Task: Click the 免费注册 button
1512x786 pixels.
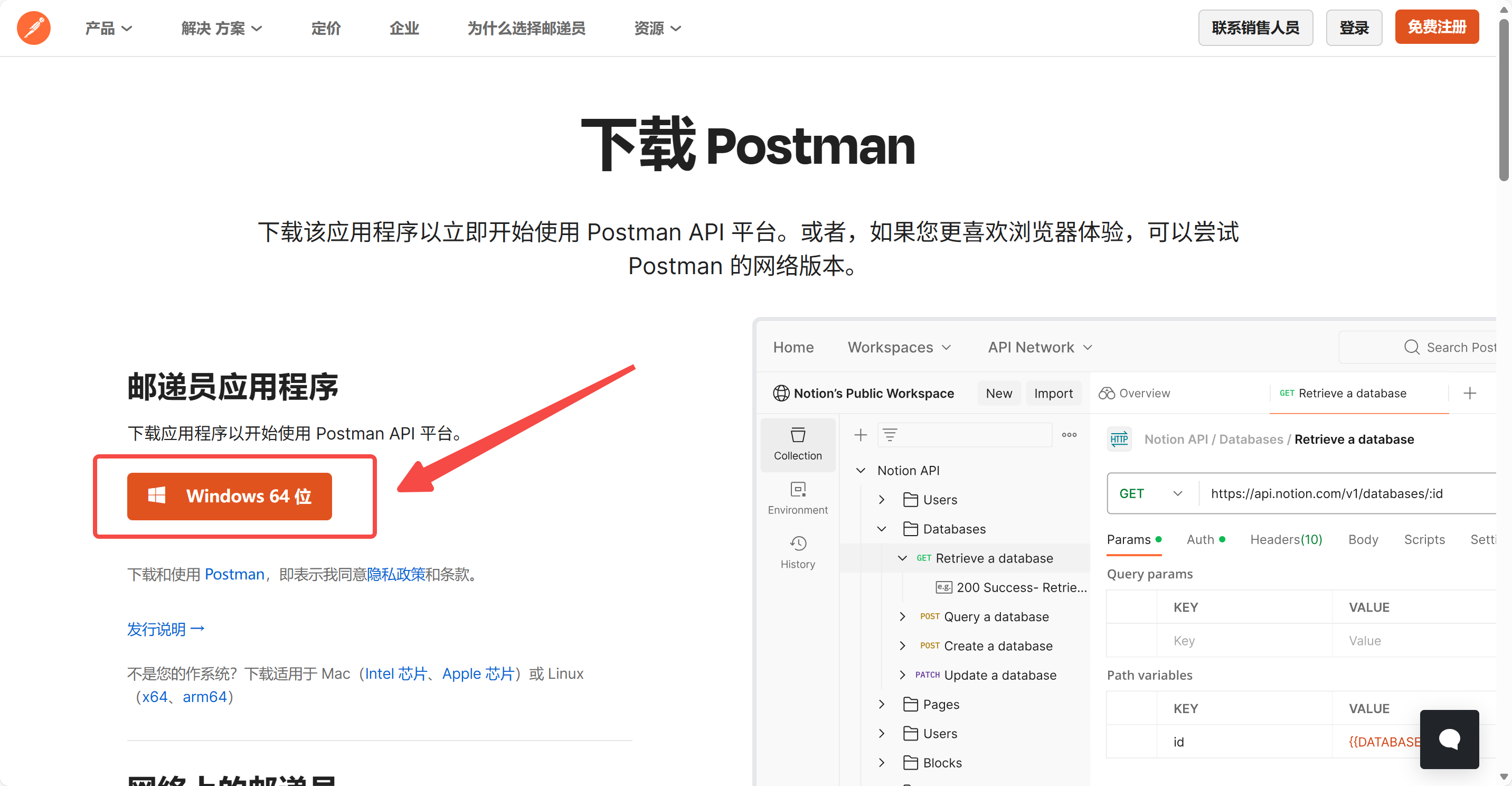Action: tap(1437, 27)
